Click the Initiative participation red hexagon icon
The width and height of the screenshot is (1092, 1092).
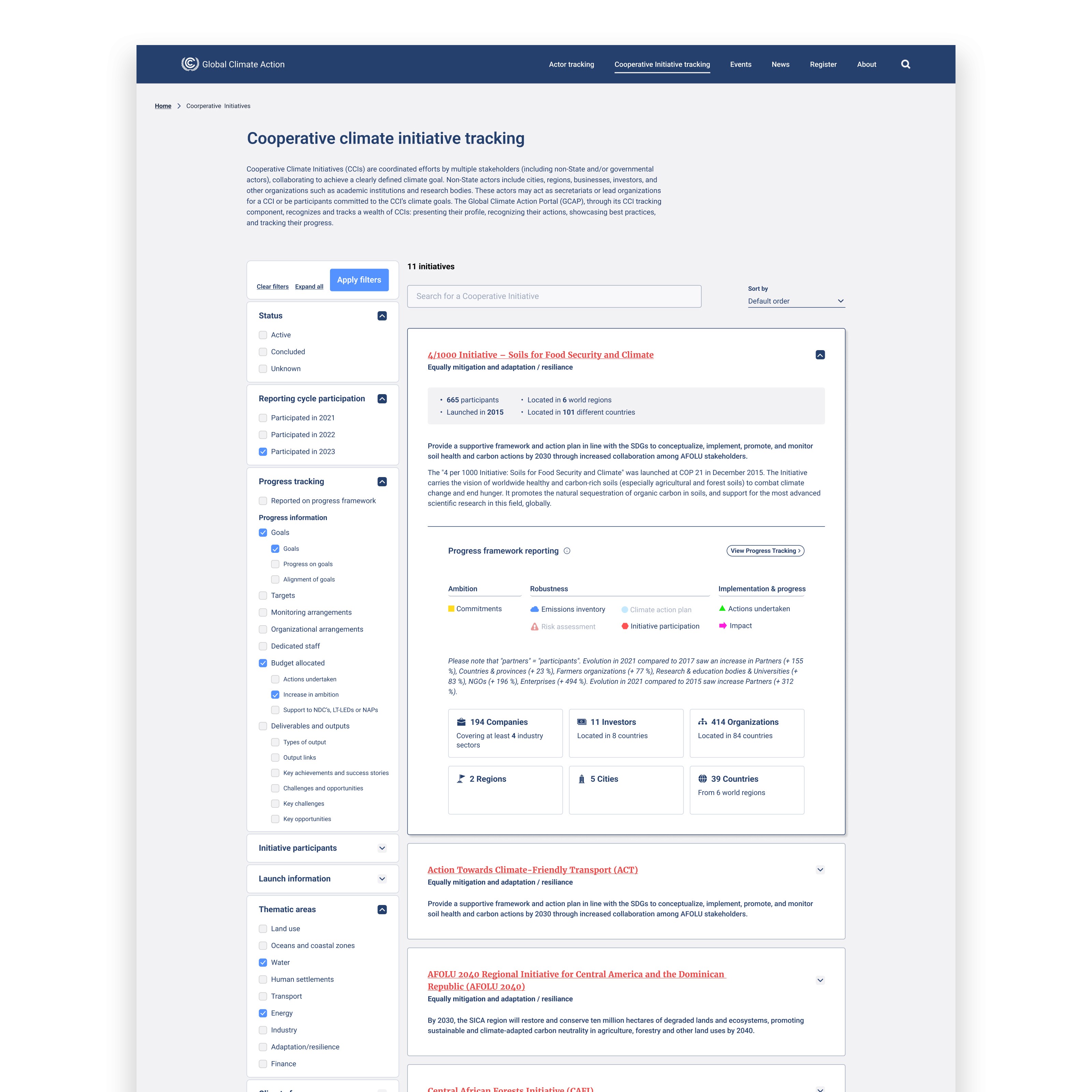pyautogui.click(x=624, y=626)
